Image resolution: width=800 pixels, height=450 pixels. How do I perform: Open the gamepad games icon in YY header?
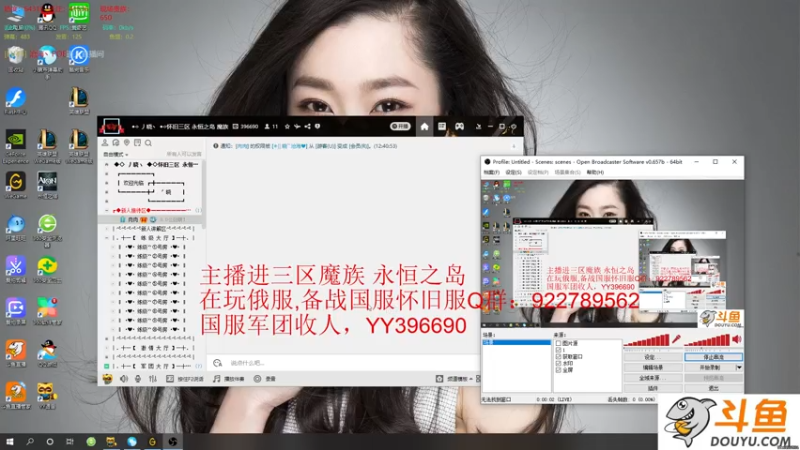tap(459, 127)
